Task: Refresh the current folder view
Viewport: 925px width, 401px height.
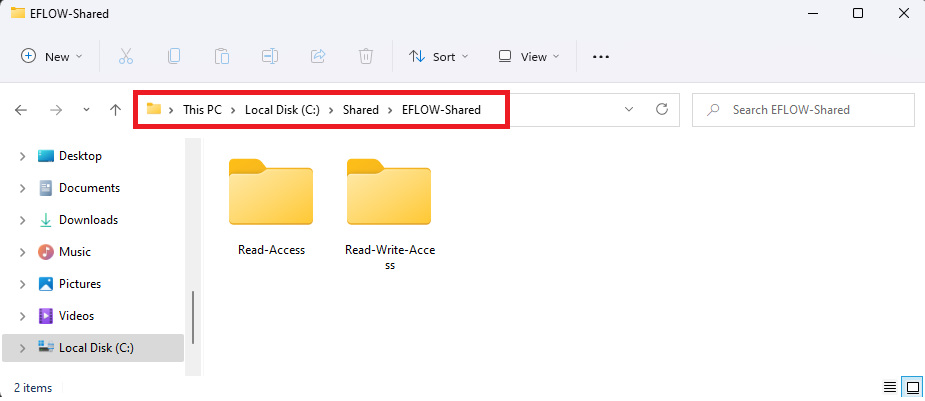Action: coord(662,109)
